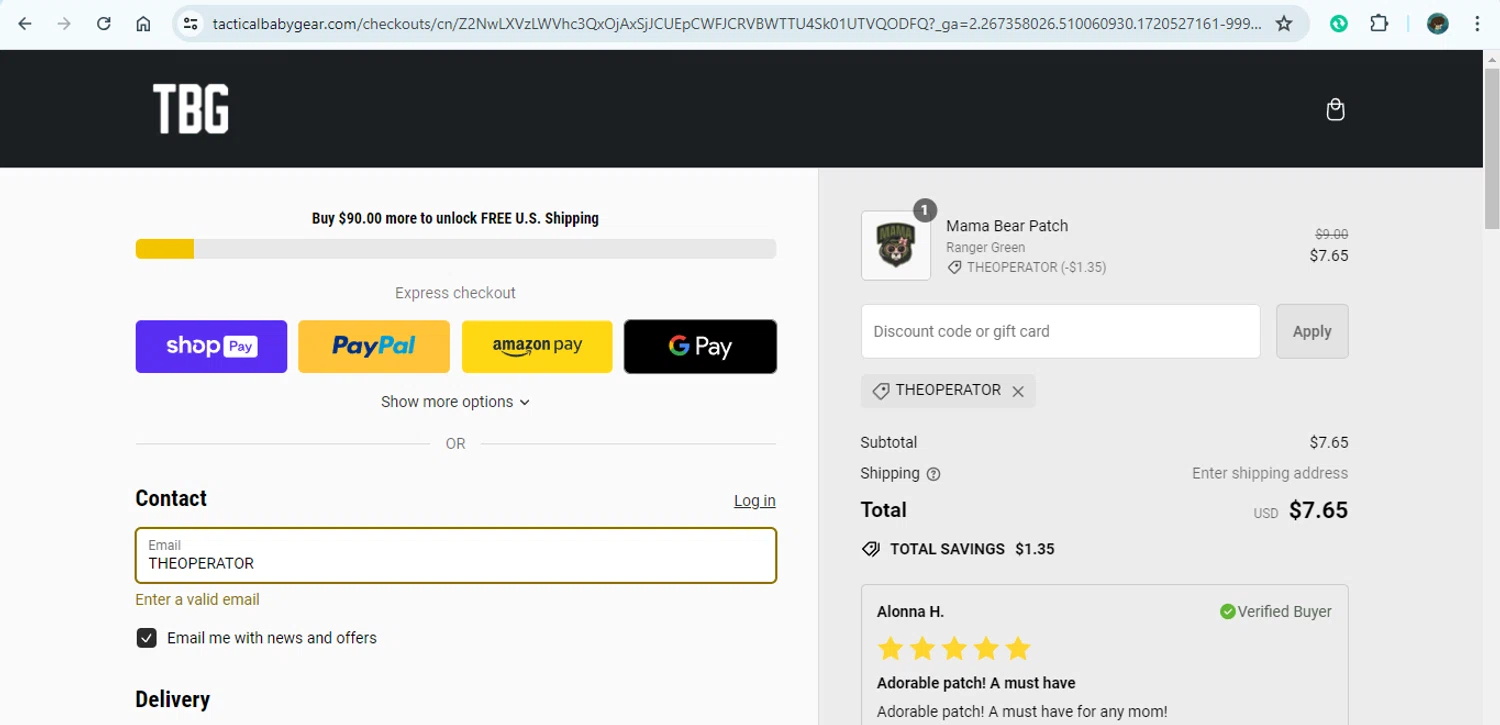Click the Express checkout label

(455, 293)
